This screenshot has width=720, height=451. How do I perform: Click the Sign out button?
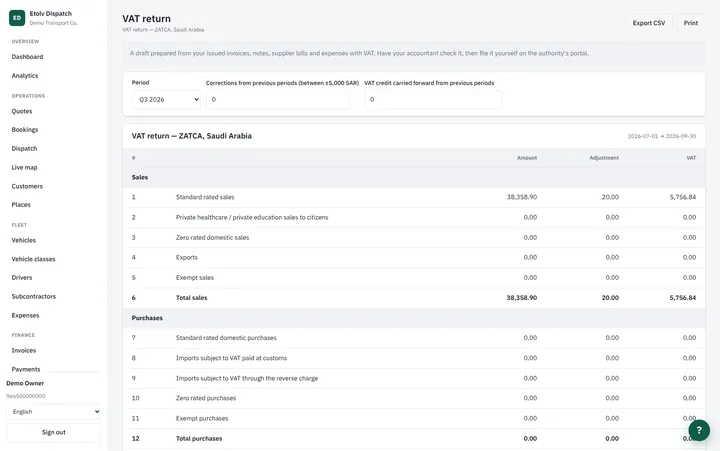coord(54,432)
